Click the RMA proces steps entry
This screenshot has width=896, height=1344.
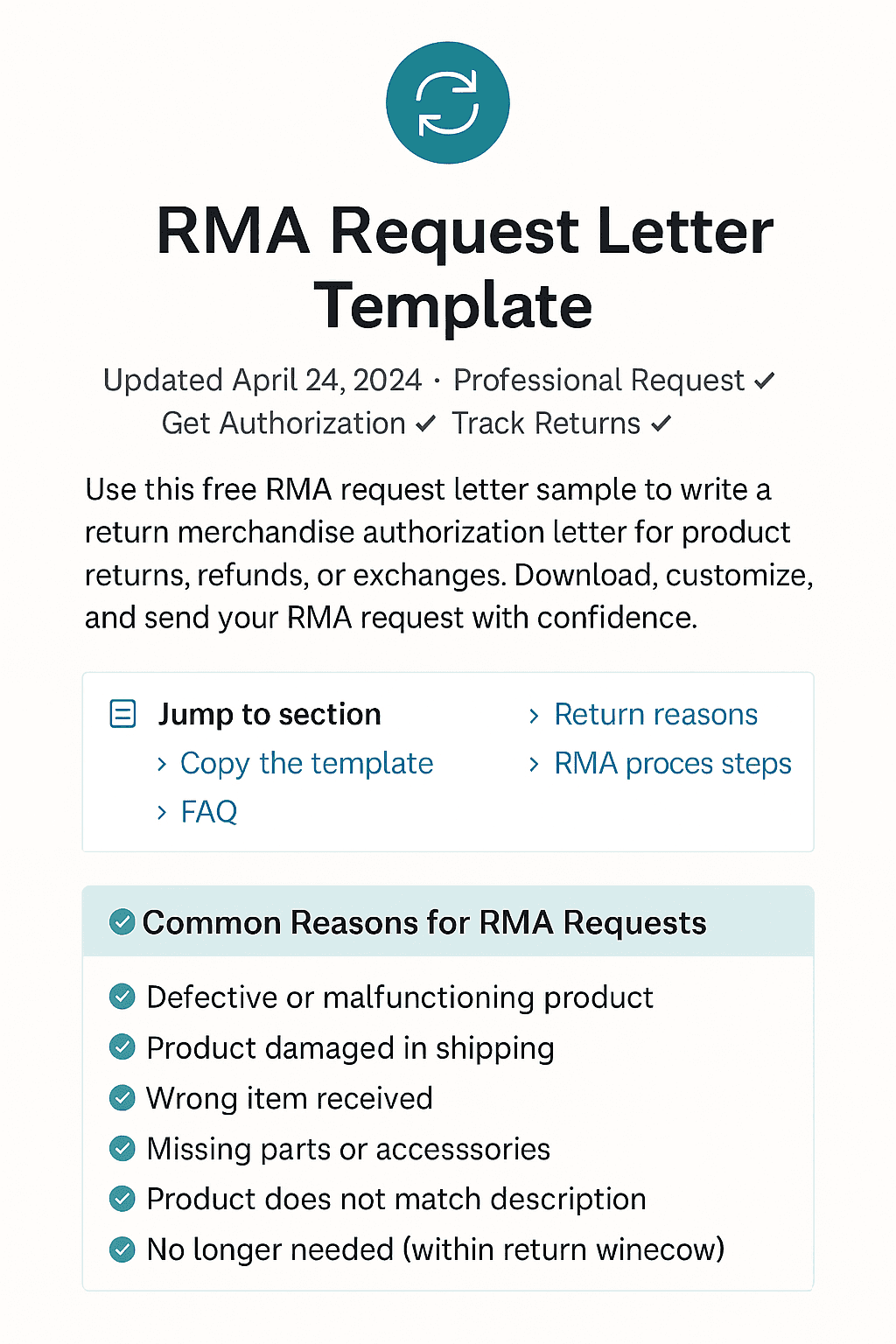[671, 763]
